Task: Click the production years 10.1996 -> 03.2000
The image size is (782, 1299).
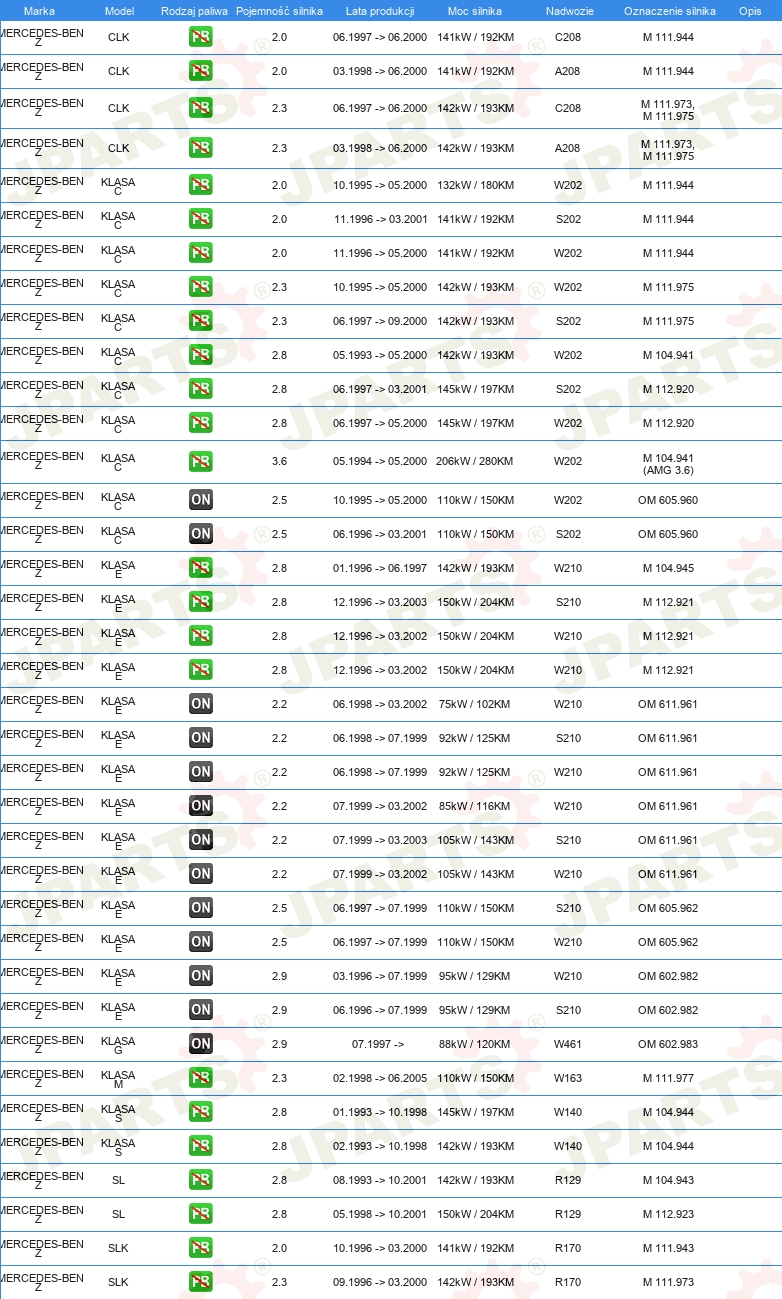Action: 380,1249
